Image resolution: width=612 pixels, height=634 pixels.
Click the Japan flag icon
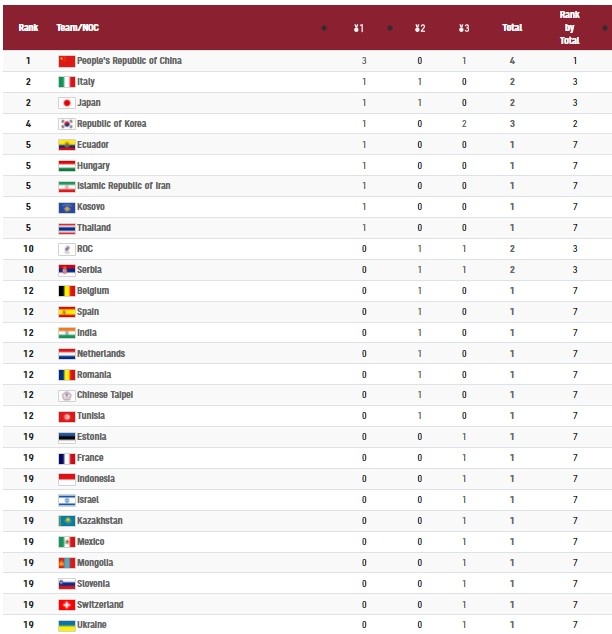coord(67,103)
